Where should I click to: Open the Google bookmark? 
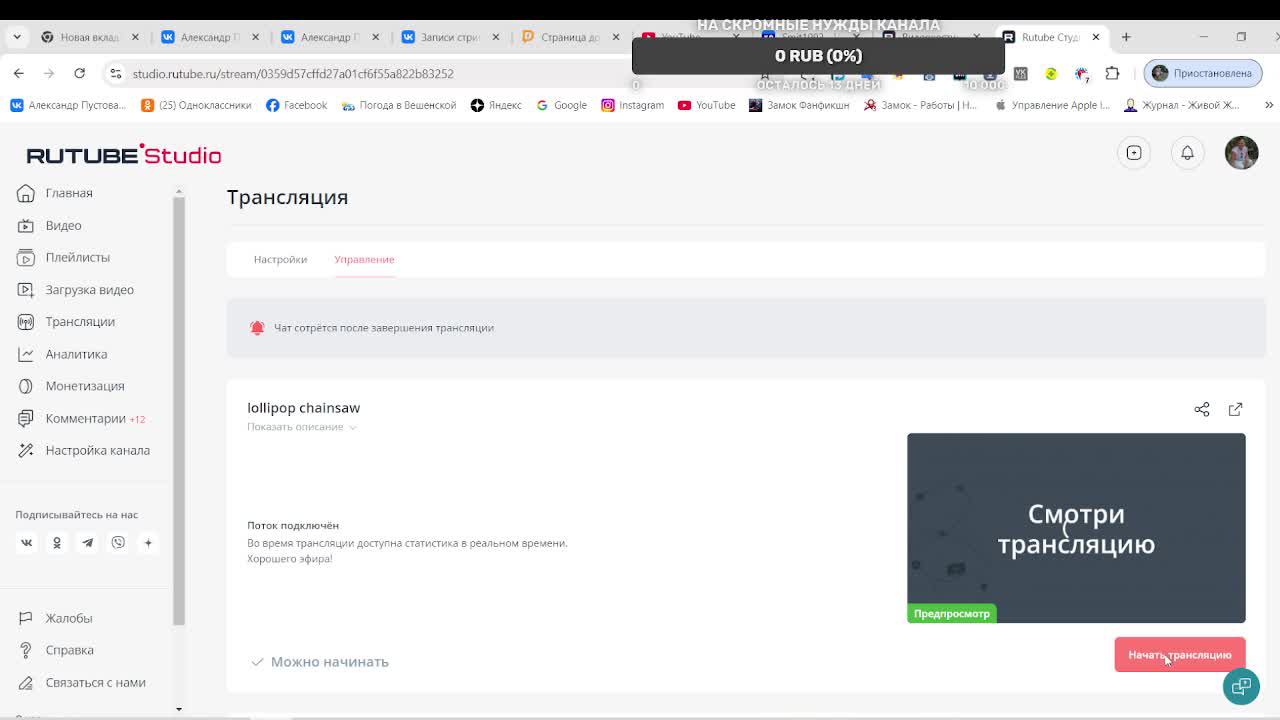[562, 105]
